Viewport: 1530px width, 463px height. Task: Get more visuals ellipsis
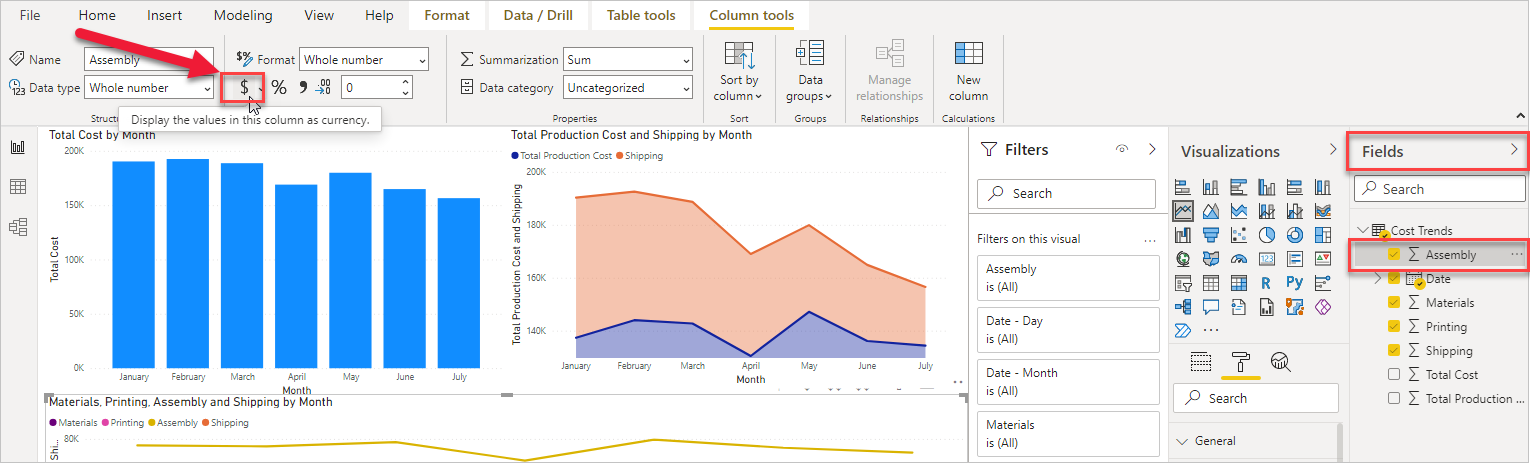pyautogui.click(x=1211, y=331)
